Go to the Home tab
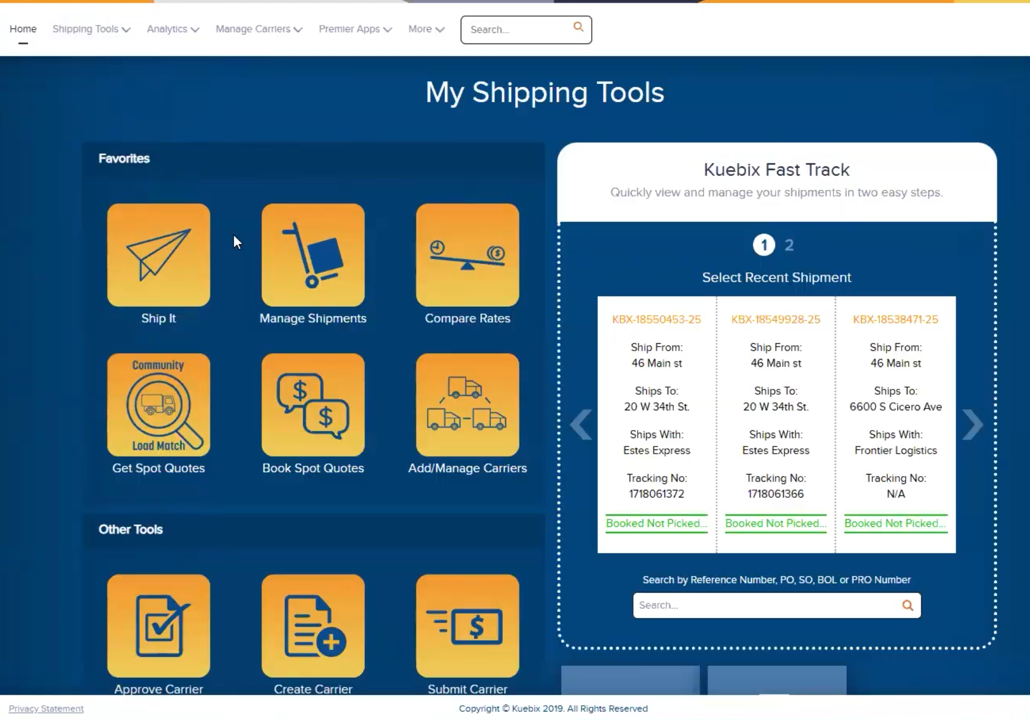Image resolution: width=1030 pixels, height=720 pixels. 23,29
